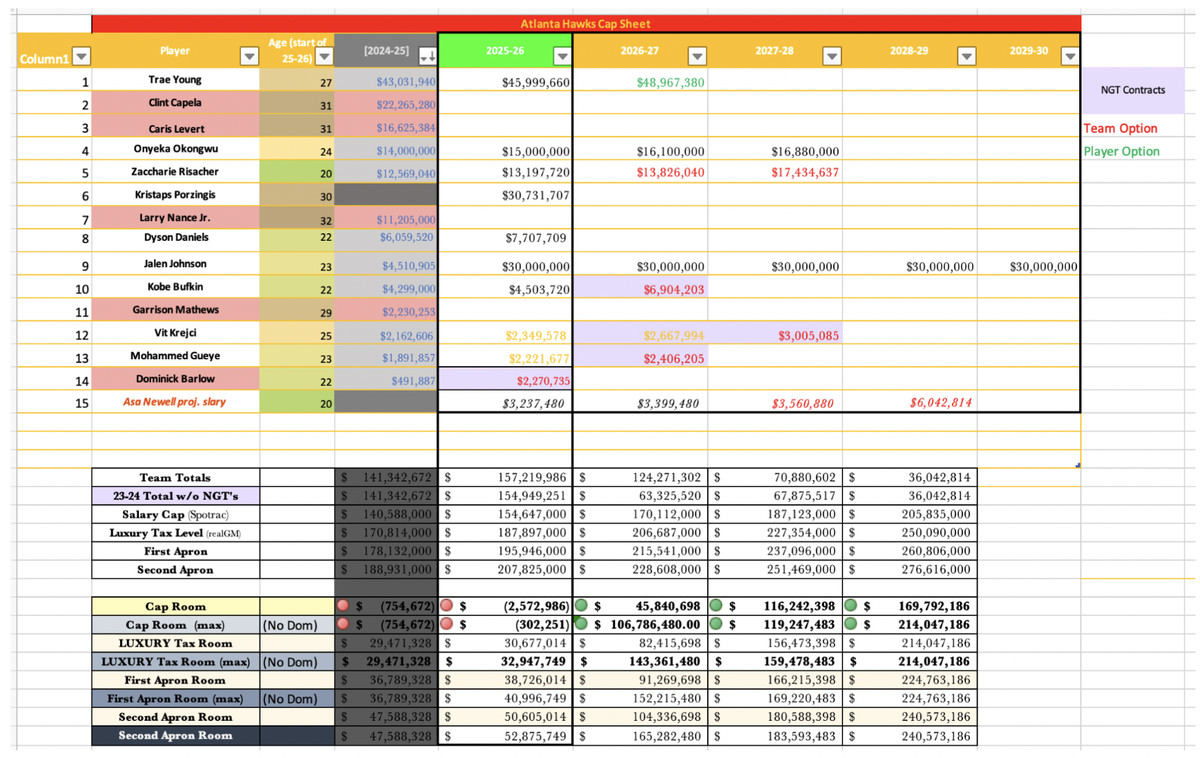Viewport: 1200px width, 758px height.
Task: Open the Player column filter dropdown
Action: tap(247, 57)
